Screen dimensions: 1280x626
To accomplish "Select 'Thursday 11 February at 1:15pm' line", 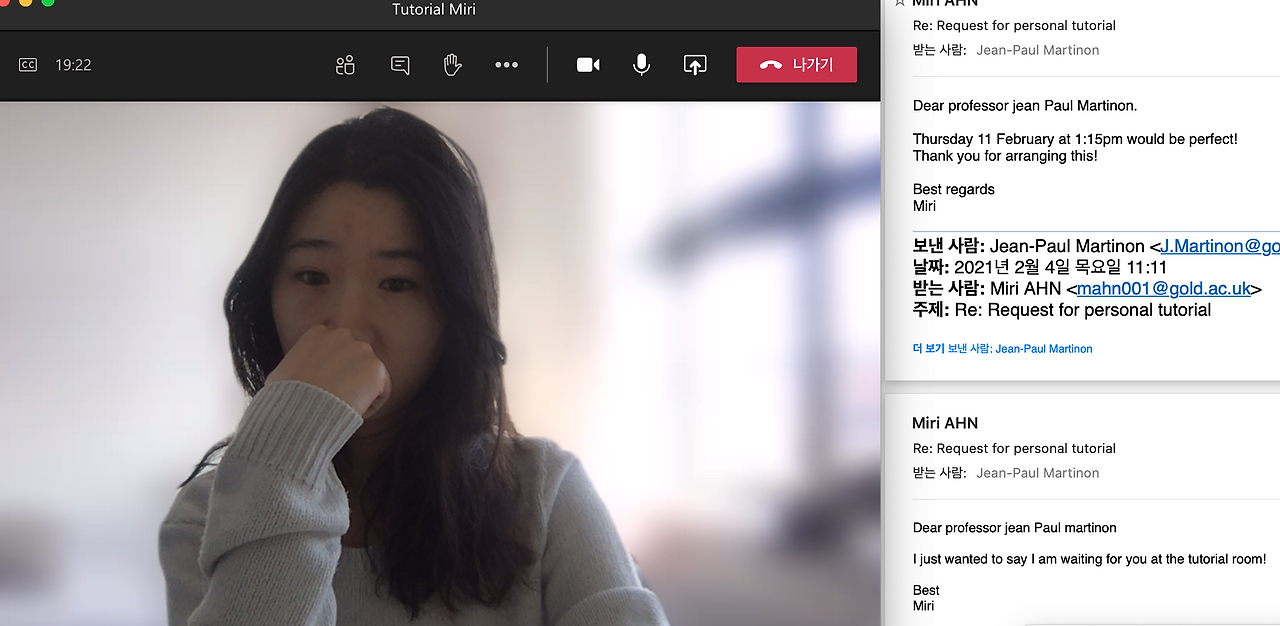I will point(1075,140).
